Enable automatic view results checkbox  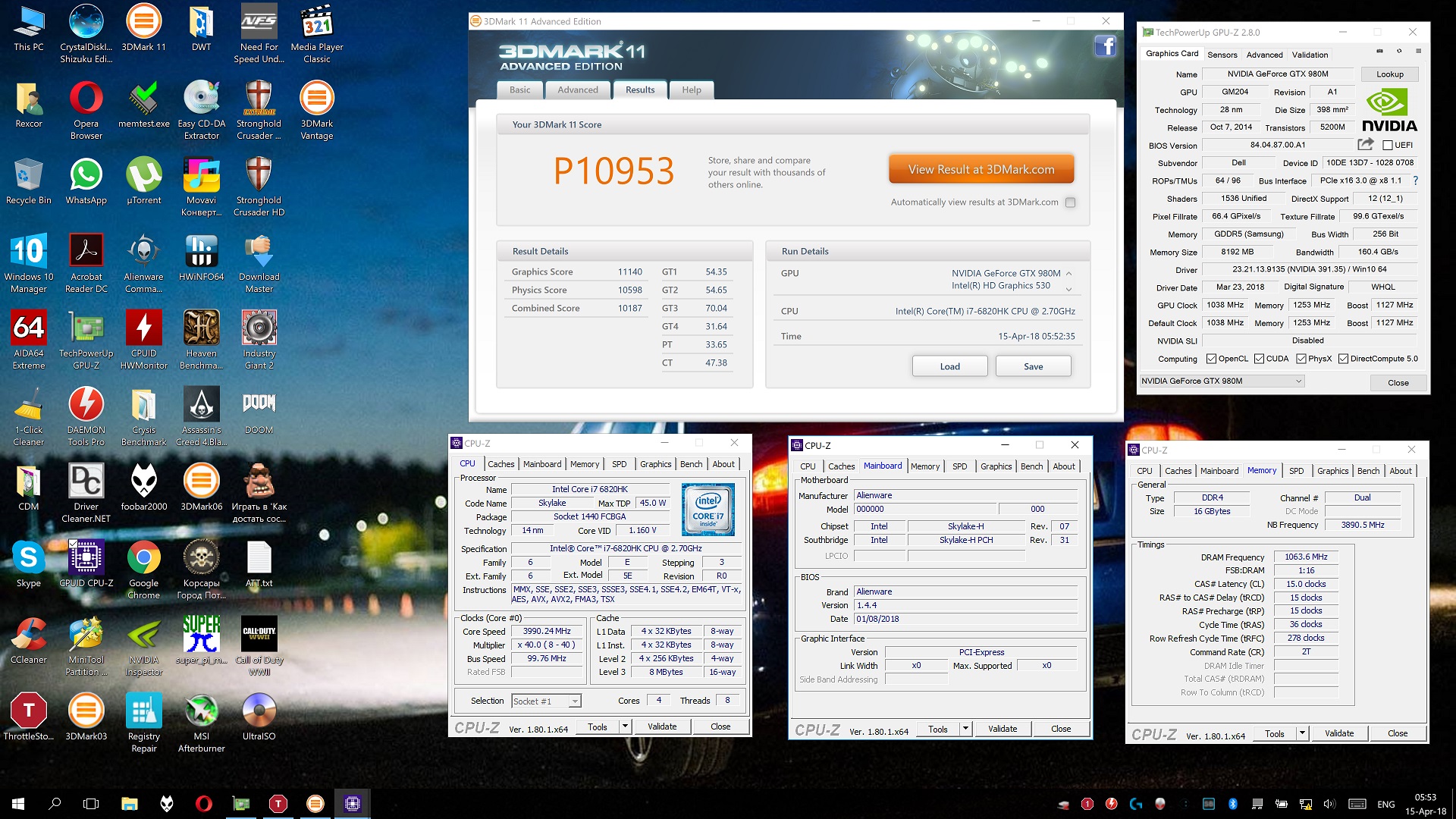click(x=1070, y=202)
